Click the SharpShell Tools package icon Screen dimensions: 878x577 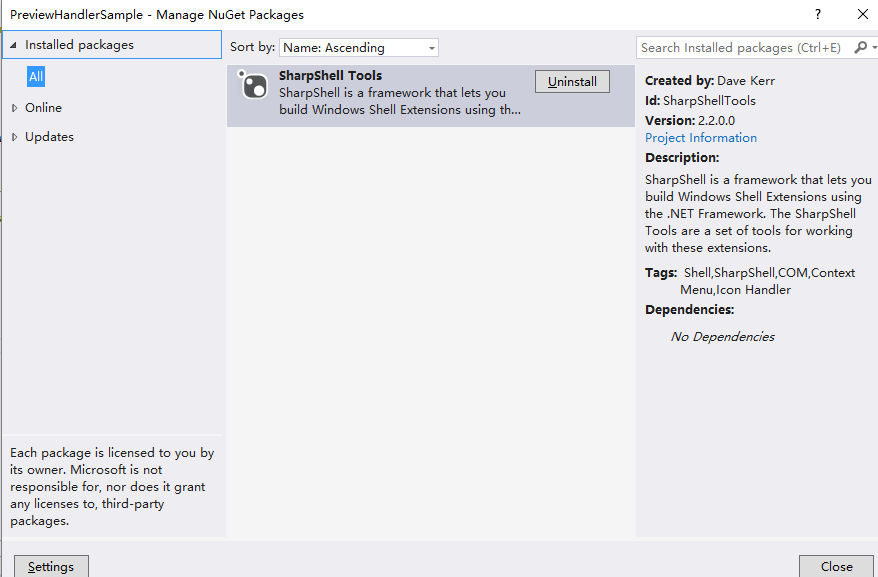click(253, 85)
